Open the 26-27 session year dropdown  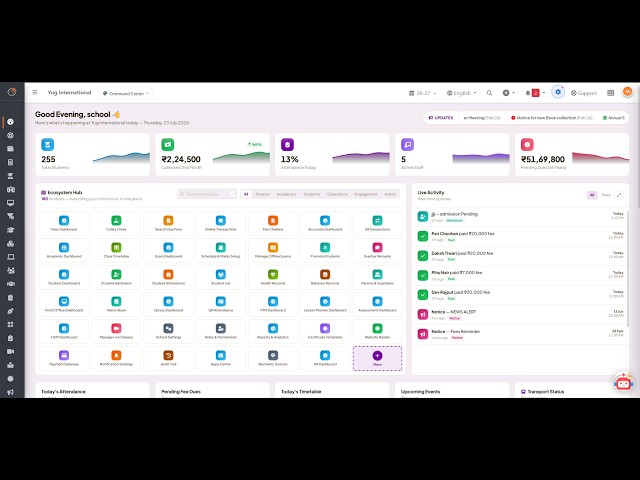click(x=422, y=93)
